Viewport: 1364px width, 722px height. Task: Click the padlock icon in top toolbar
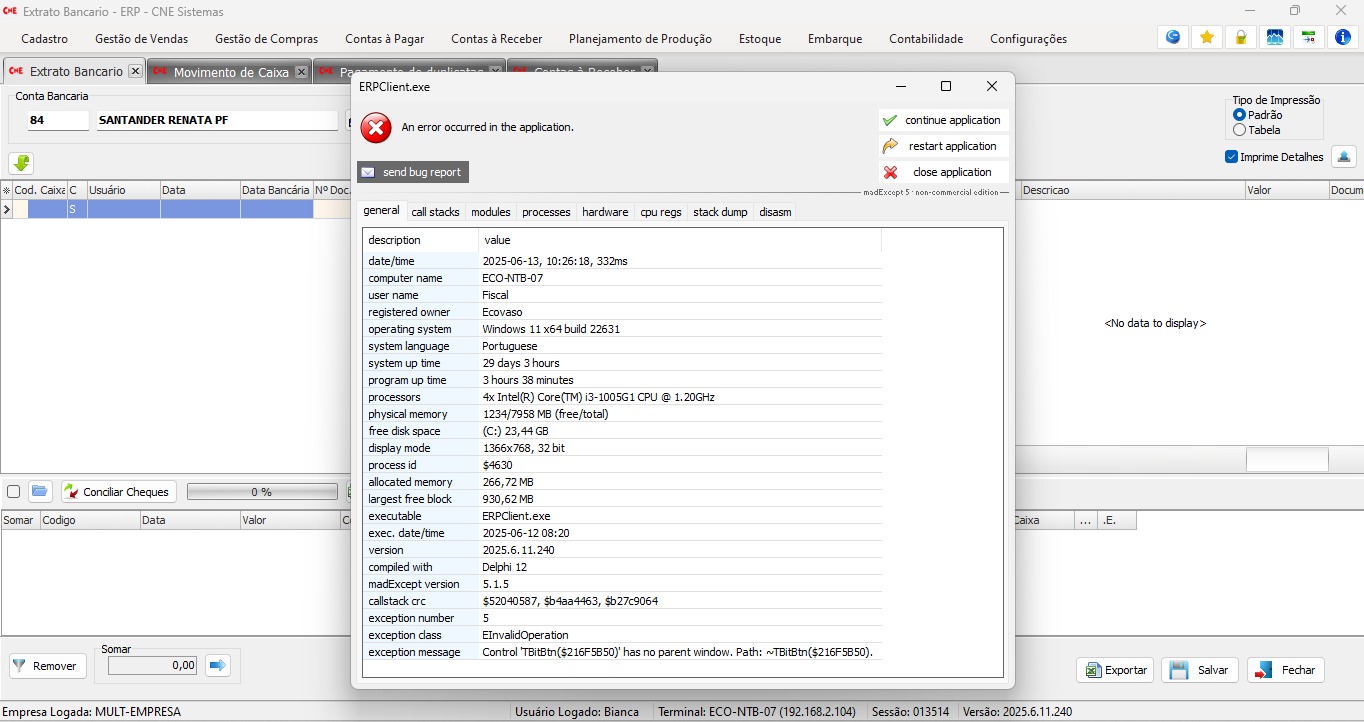pyautogui.click(x=1240, y=38)
